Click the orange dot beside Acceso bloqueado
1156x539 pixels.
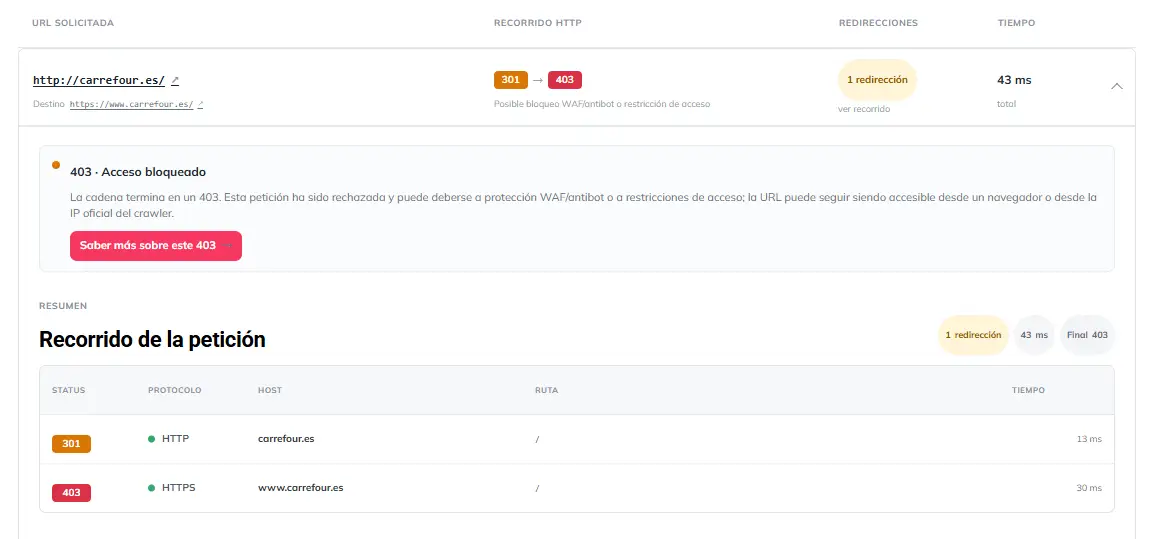tap(56, 165)
